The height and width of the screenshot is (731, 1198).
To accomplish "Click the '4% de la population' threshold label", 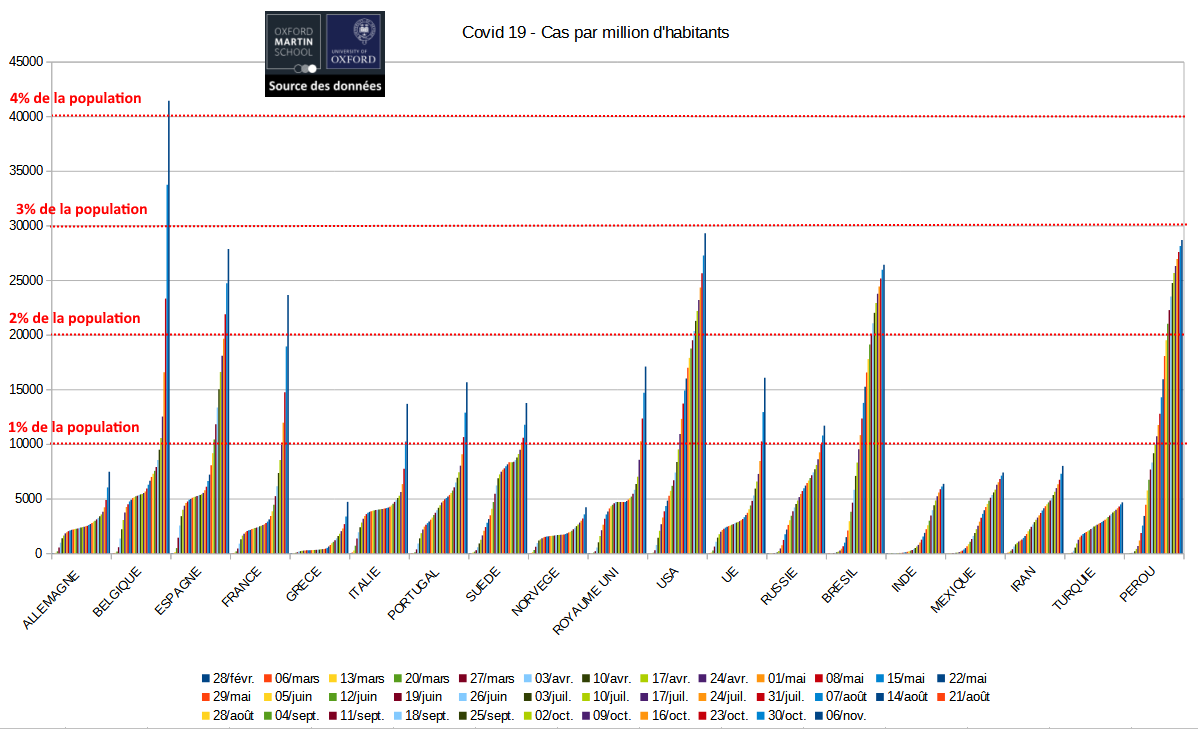I will (75, 99).
